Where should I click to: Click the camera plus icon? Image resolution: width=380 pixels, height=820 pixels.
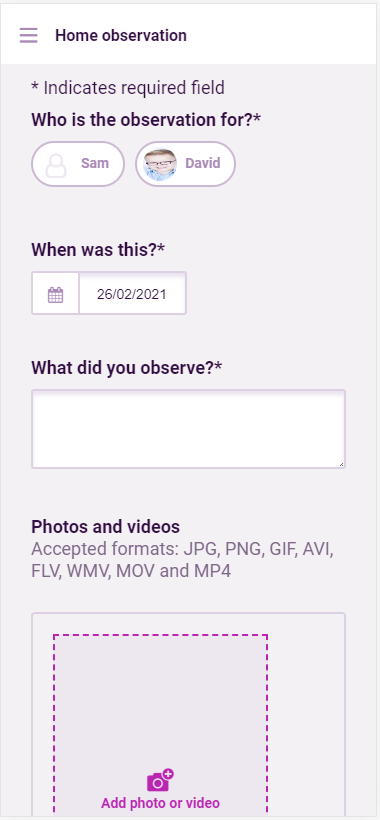point(160,780)
